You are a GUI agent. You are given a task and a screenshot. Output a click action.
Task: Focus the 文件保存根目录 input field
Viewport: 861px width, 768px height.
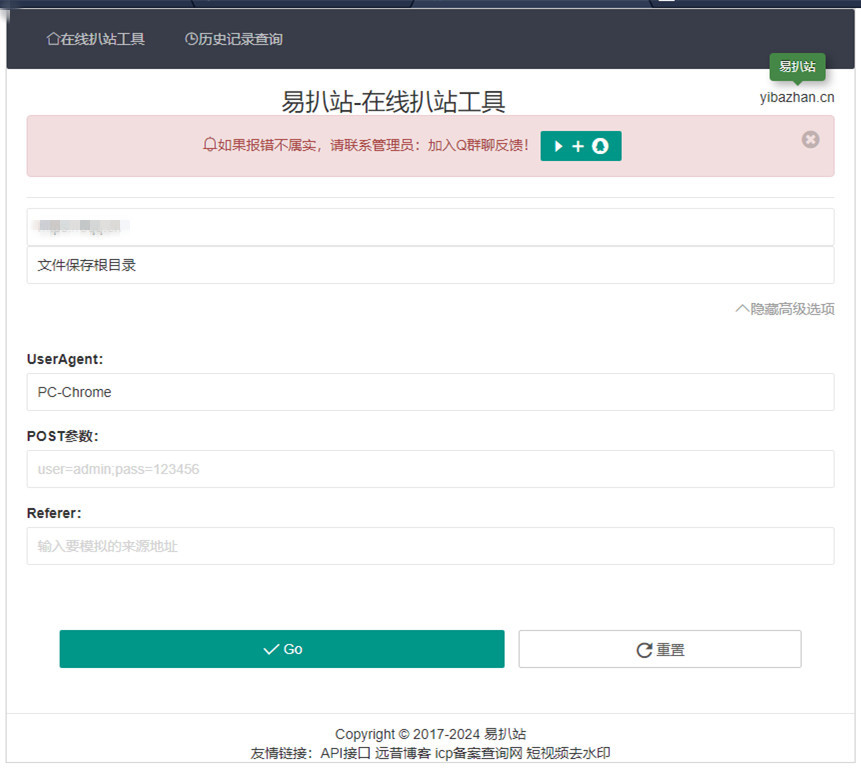click(430, 265)
